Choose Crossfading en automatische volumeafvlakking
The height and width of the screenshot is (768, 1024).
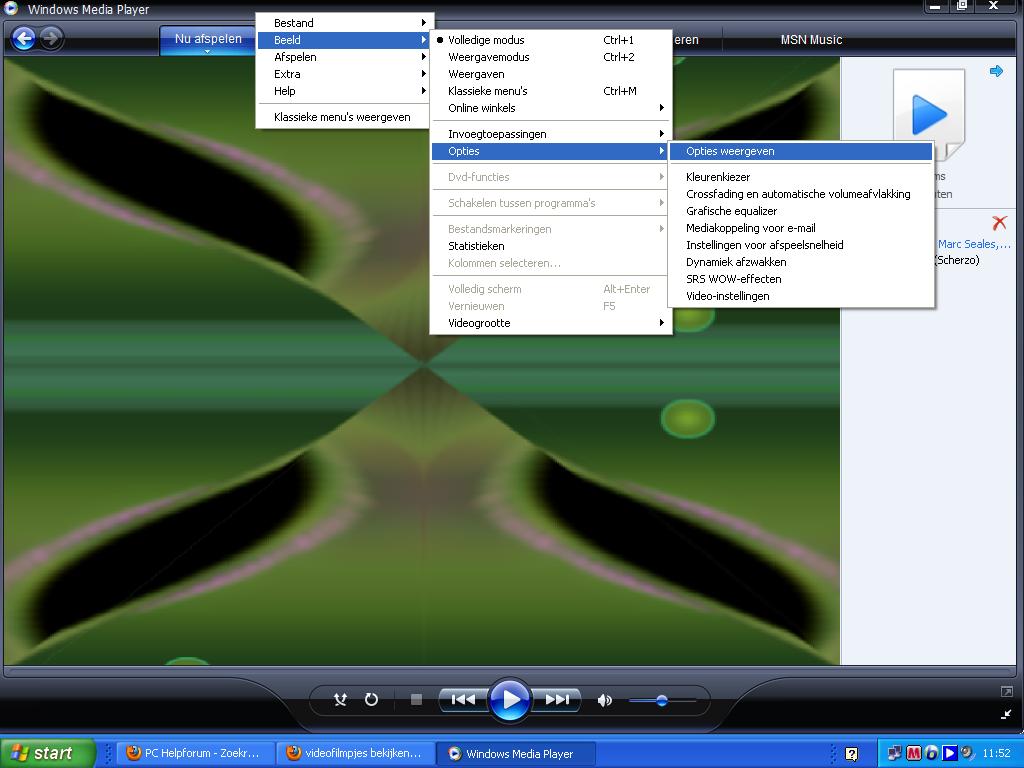(x=801, y=194)
